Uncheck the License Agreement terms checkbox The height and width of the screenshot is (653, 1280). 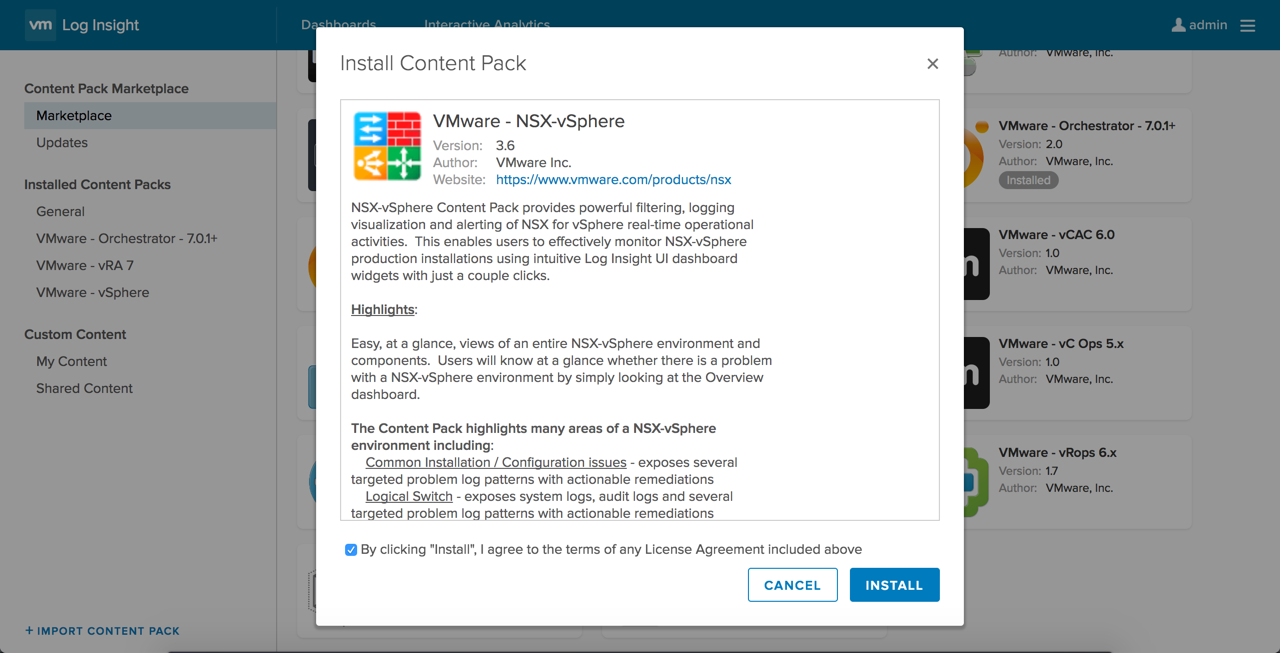(351, 550)
